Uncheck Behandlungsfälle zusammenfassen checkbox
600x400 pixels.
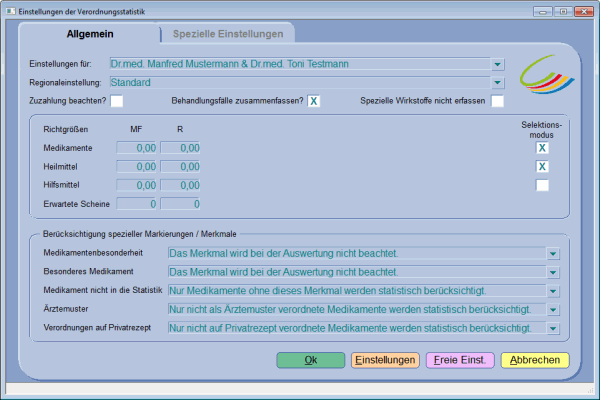[313, 100]
